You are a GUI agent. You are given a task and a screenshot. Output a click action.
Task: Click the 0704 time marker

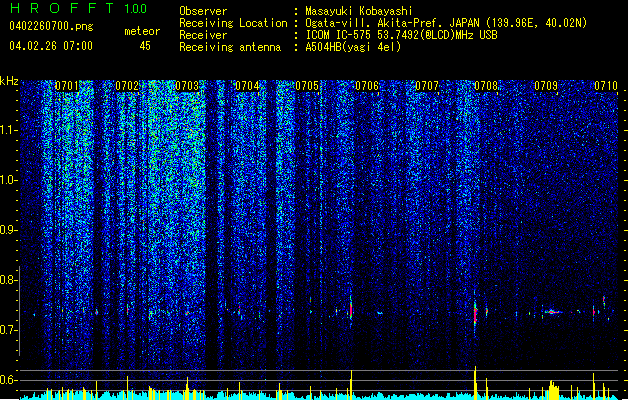247,86
